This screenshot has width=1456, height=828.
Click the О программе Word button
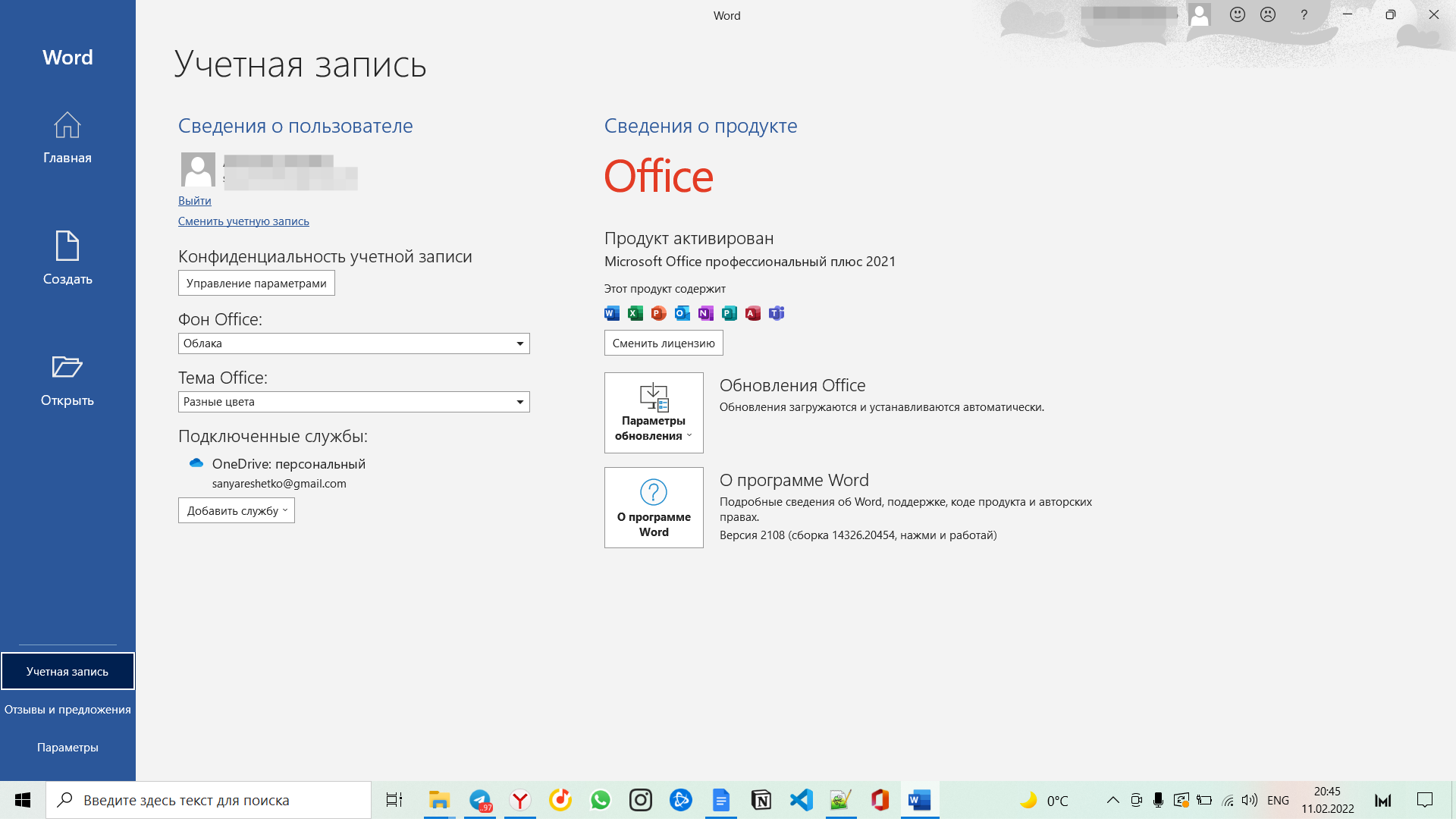tap(654, 507)
